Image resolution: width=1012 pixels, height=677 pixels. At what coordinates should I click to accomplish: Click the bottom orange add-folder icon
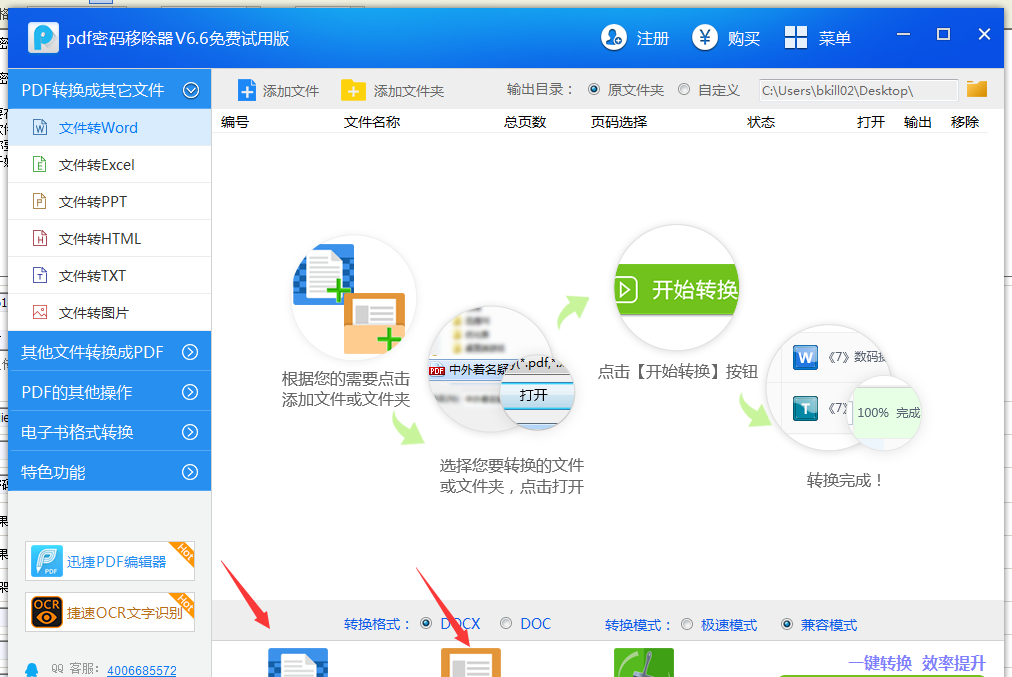(471, 663)
